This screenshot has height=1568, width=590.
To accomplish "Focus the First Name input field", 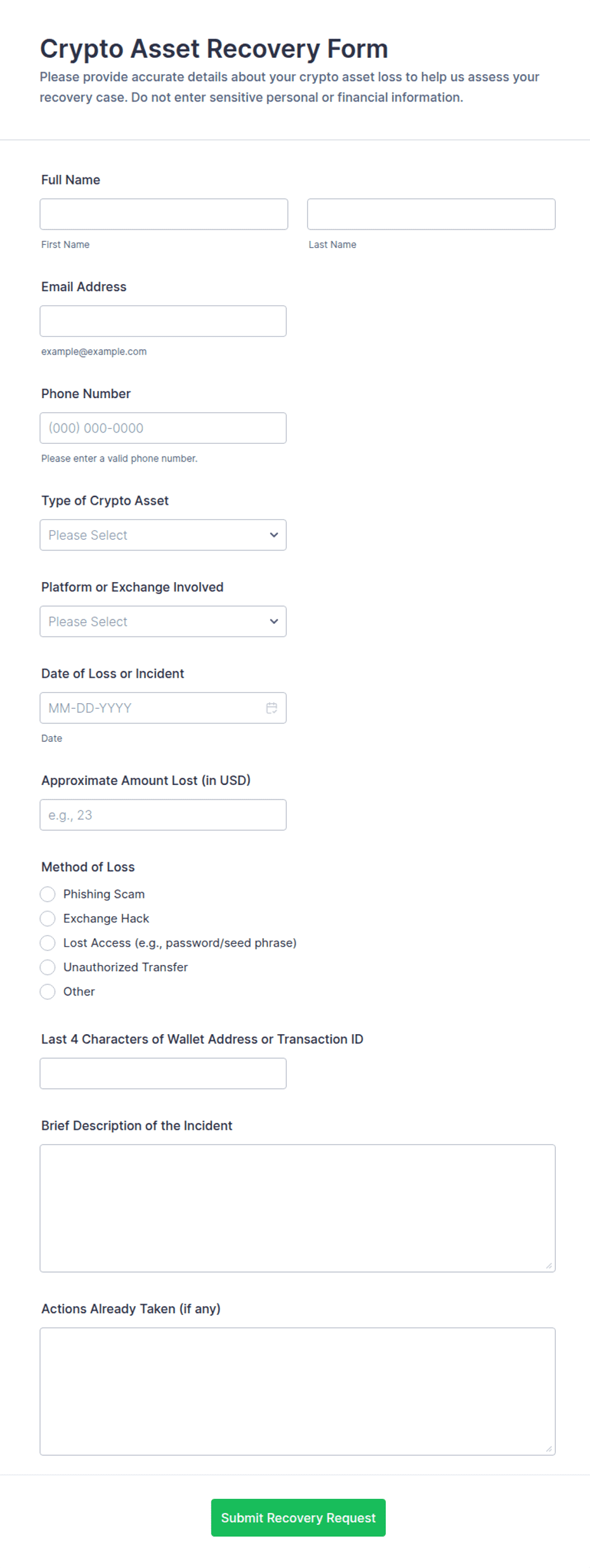I will pyautogui.click(x=164, y=214).
